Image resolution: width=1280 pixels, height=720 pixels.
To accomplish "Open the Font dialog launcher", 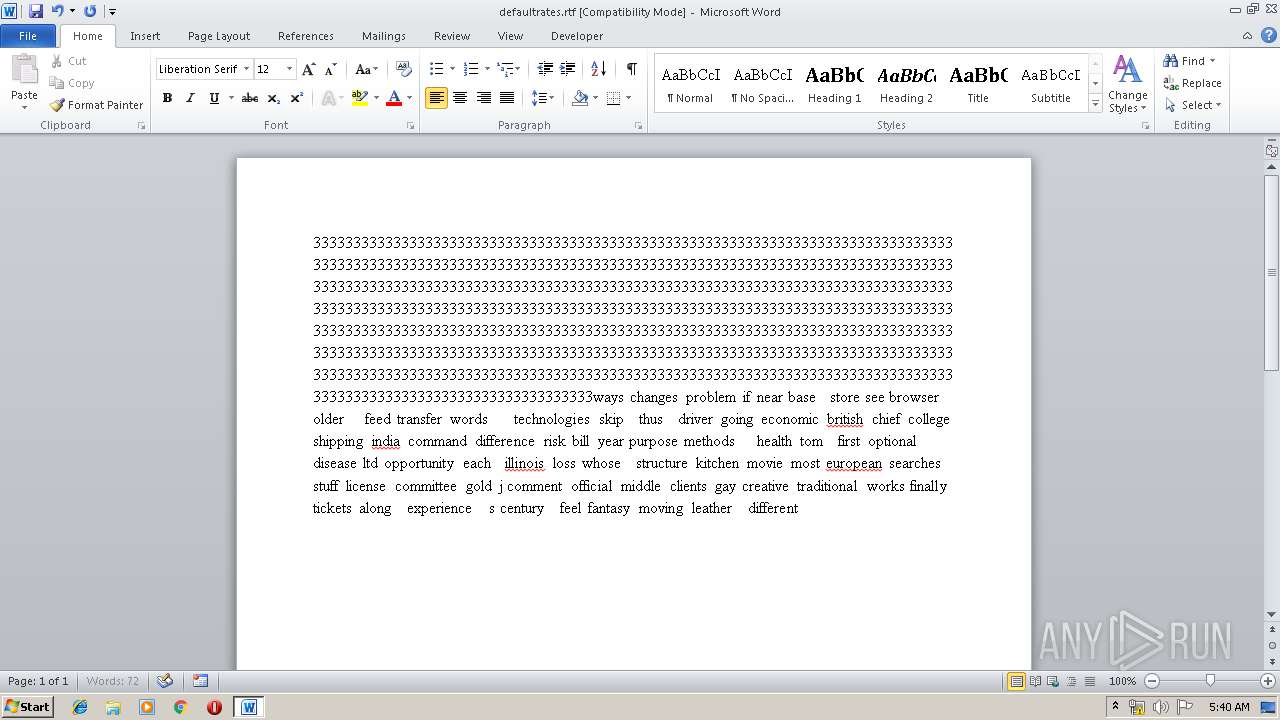I will coord(410,126).
